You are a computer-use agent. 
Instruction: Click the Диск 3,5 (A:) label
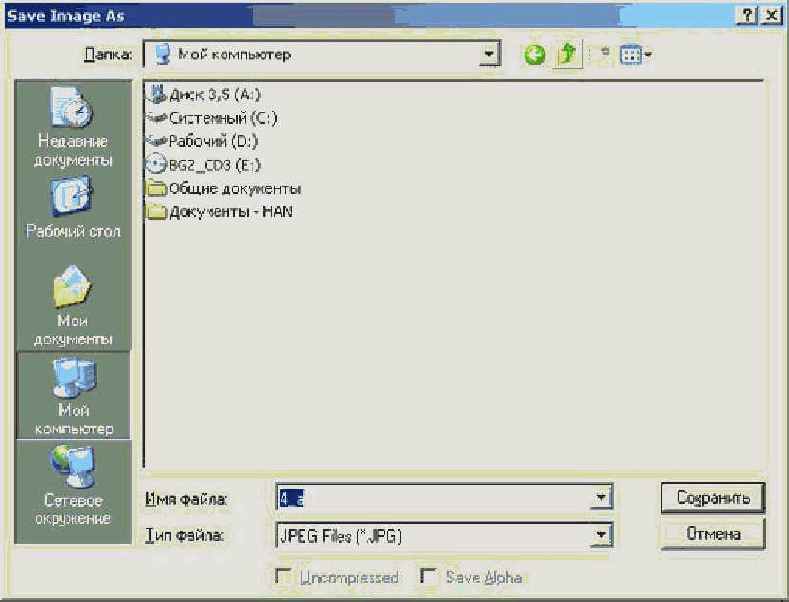coord(215,94)
